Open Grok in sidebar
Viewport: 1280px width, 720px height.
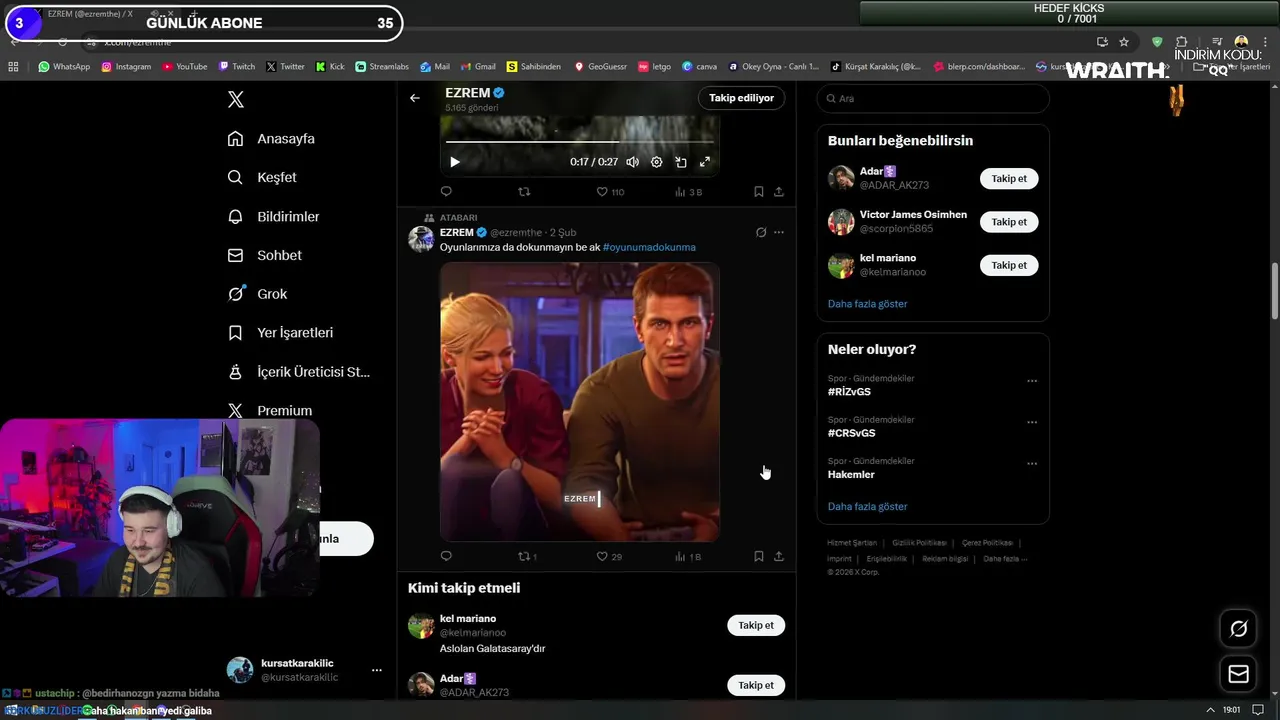[257, 294]
